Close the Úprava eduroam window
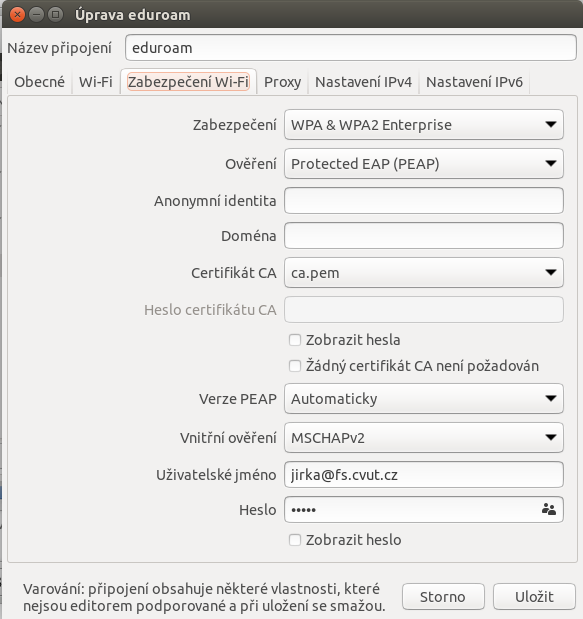Image resolution: width=583 pixels, height=619 pixels. 17,15
